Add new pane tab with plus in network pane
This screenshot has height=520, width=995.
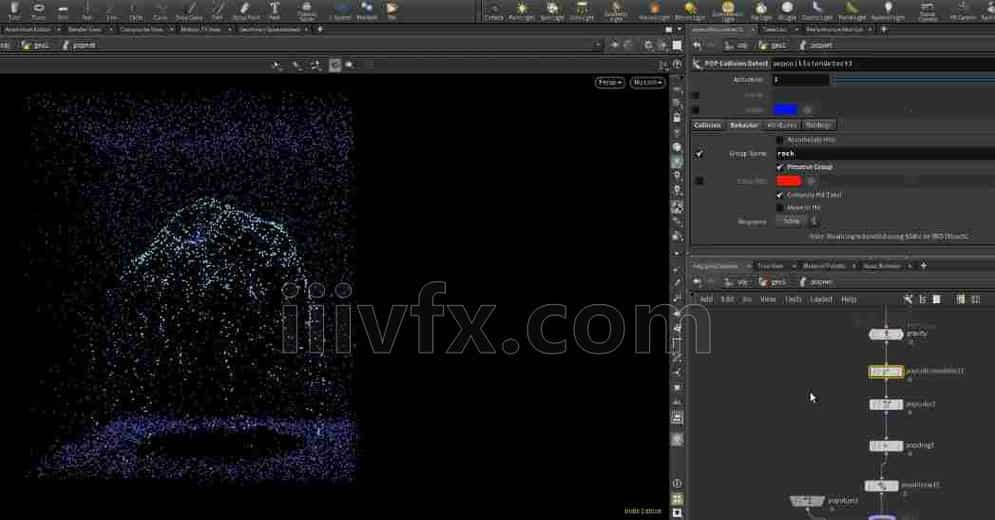pyautogui.click(x=923, y=266)
